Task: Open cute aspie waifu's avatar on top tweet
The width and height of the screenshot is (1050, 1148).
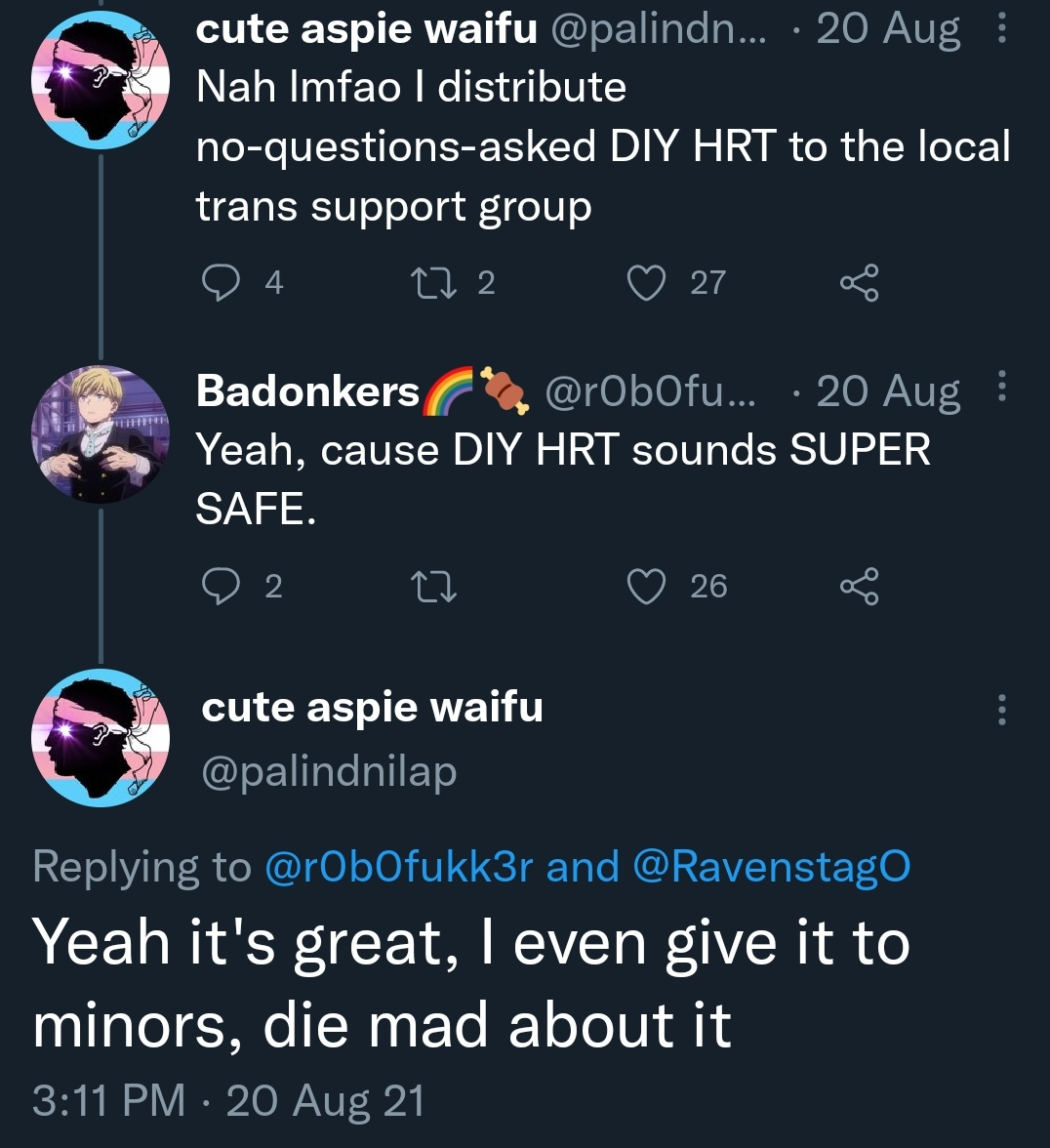Action: pos(101,80)
